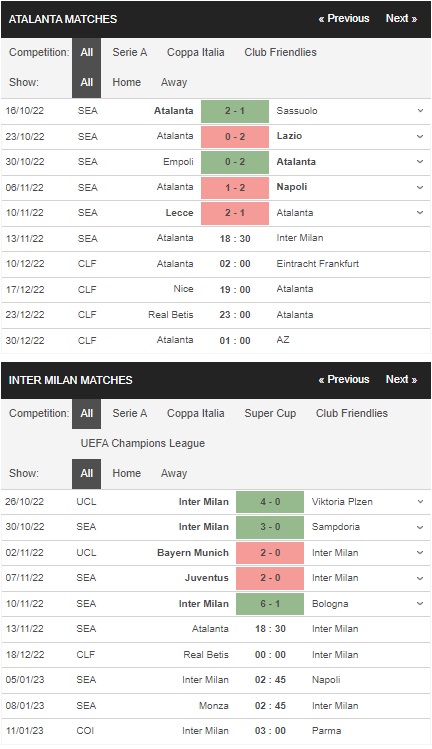
Task: Expand the Atalanta vs Lazio match details
Action: 420,136
